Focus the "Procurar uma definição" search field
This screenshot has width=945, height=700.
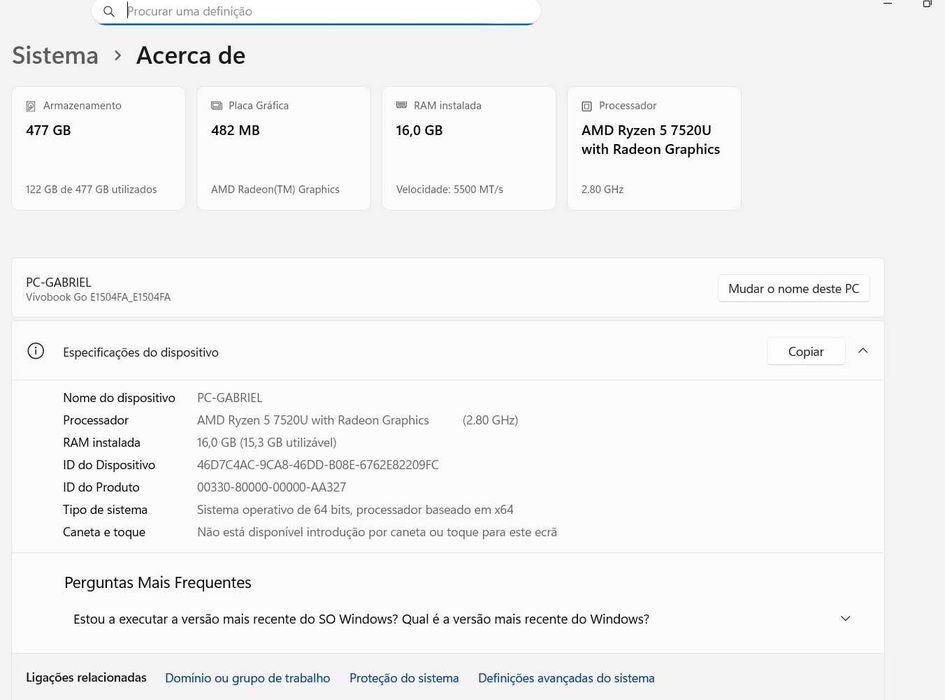[x=316, y=11]
